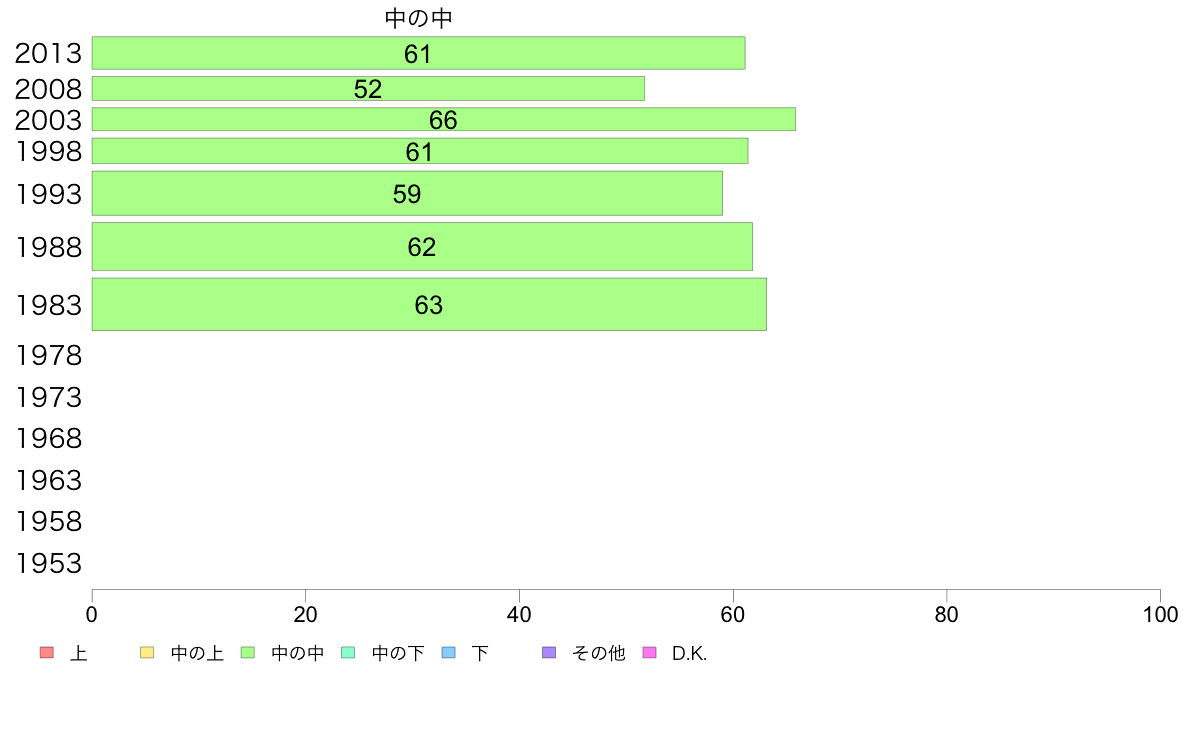This screenshot has width=1188, height=736.
Task: Click the green 中の中 legend swatch
Action: (248, 653)
